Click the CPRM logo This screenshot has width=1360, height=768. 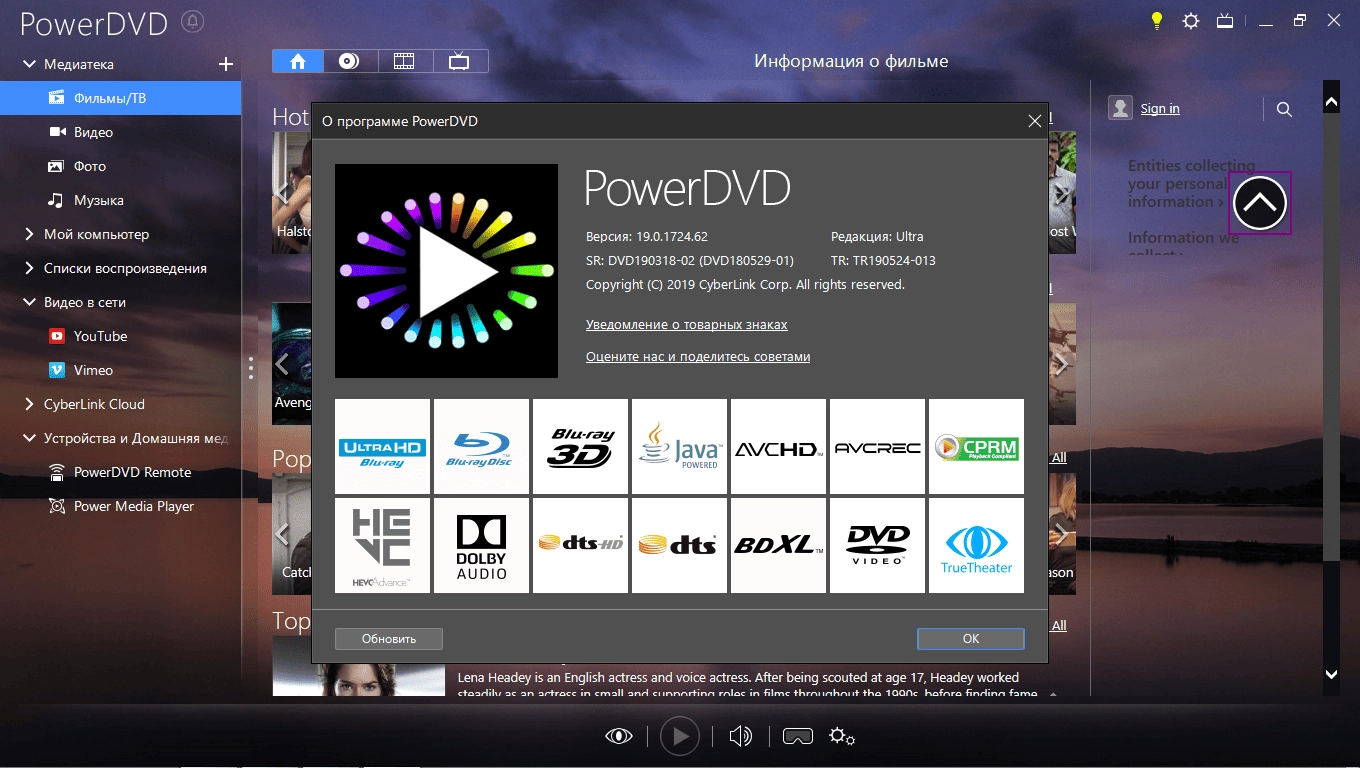point(976,446)
